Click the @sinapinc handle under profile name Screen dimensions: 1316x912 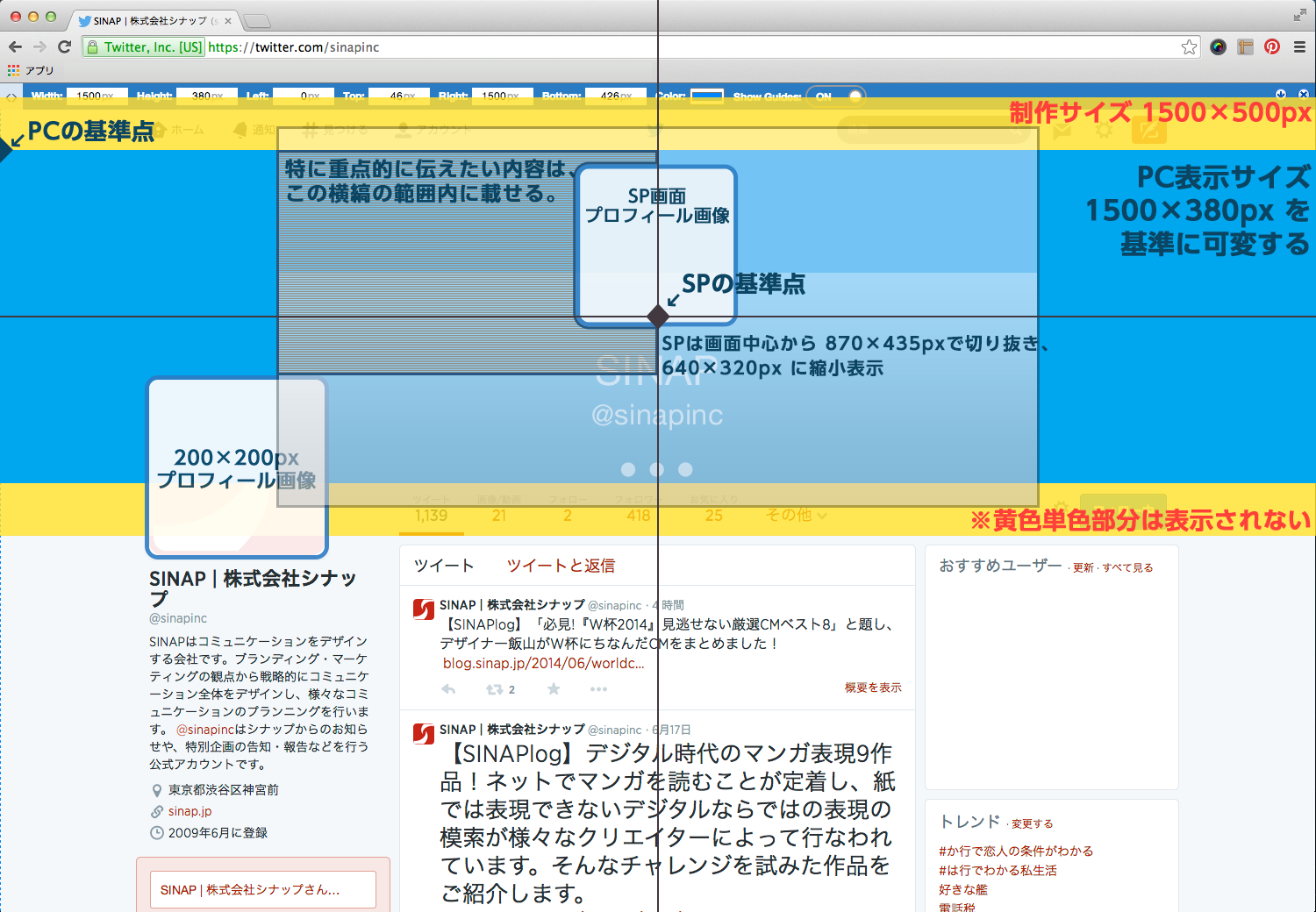178,618
